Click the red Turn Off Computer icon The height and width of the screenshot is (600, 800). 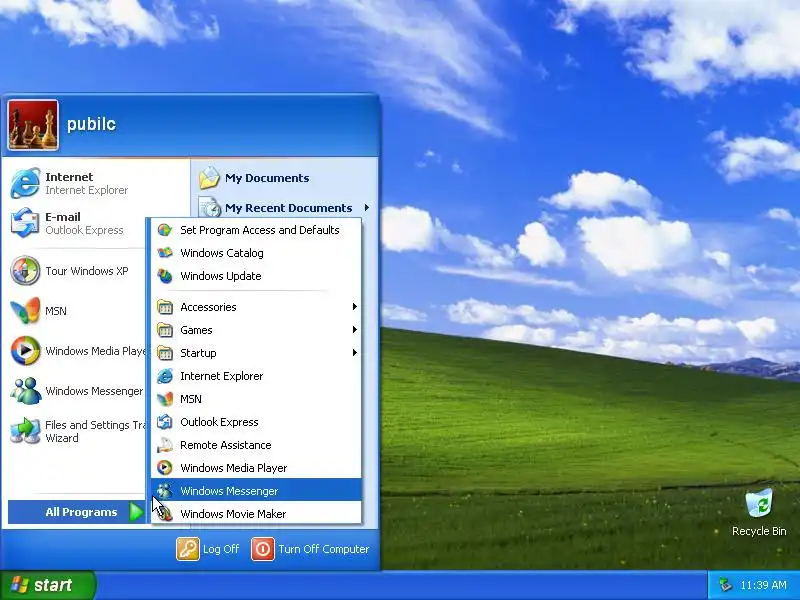pos(263,549)
